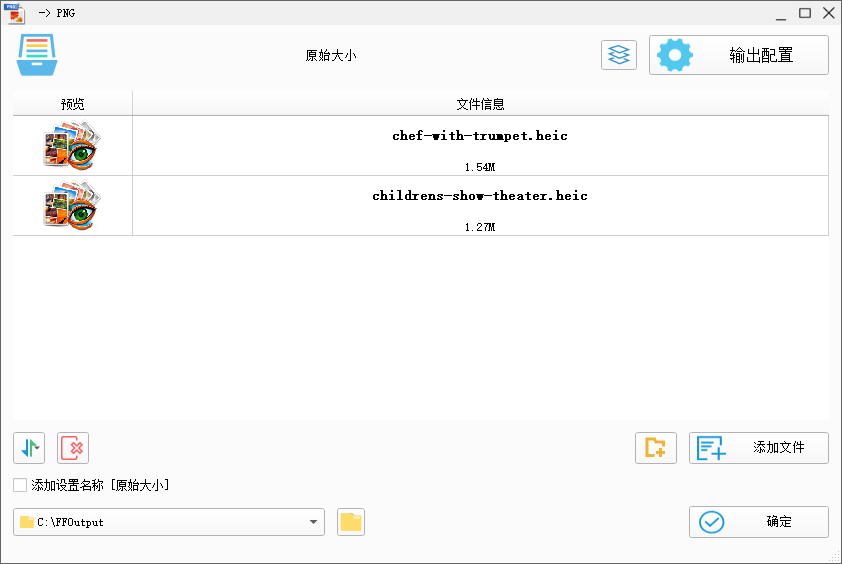The image size is (842, 564).
Task: Open the 输出配置 output settings
Action: pos(738,55)
